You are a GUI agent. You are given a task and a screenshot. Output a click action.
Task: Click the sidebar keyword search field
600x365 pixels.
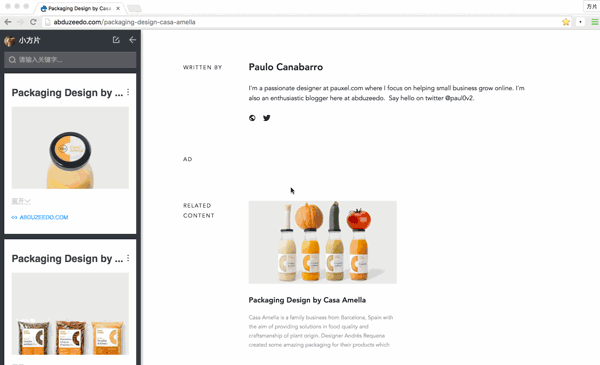click(x=70, y=60)
